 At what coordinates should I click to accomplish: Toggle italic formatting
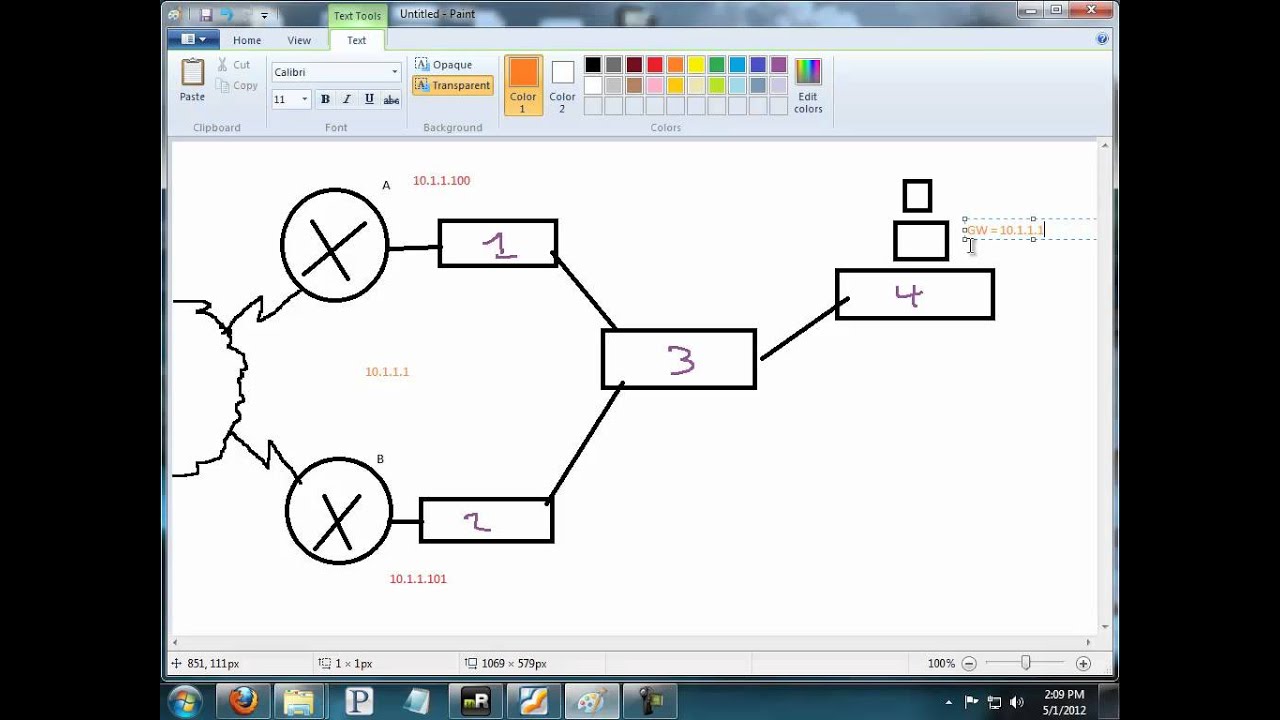347,99
